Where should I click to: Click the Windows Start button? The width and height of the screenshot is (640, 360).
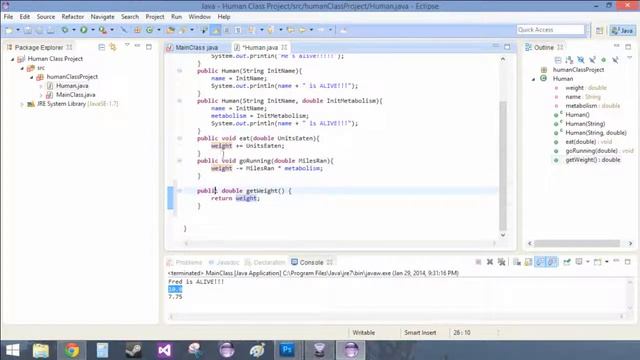(12, 350)
